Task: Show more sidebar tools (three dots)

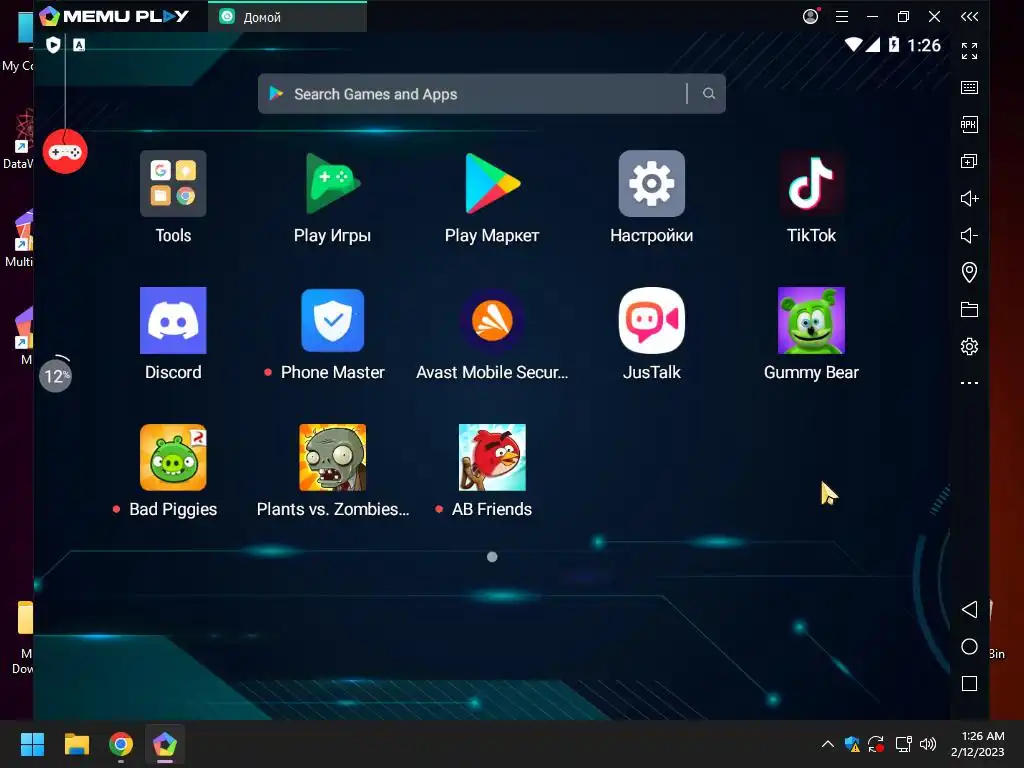Action: coord(969,383)
